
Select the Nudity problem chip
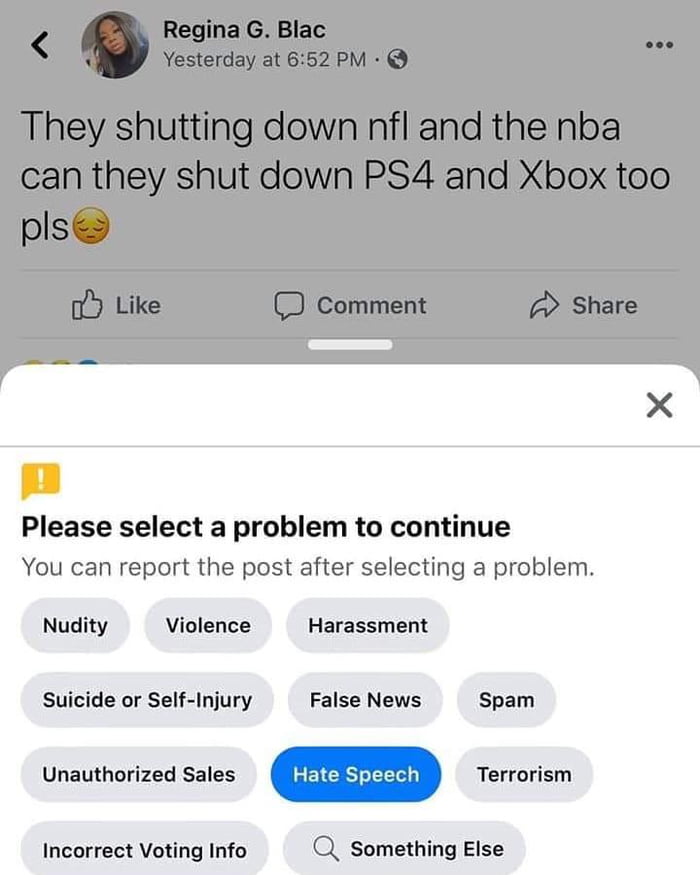[x=75, y=625]
